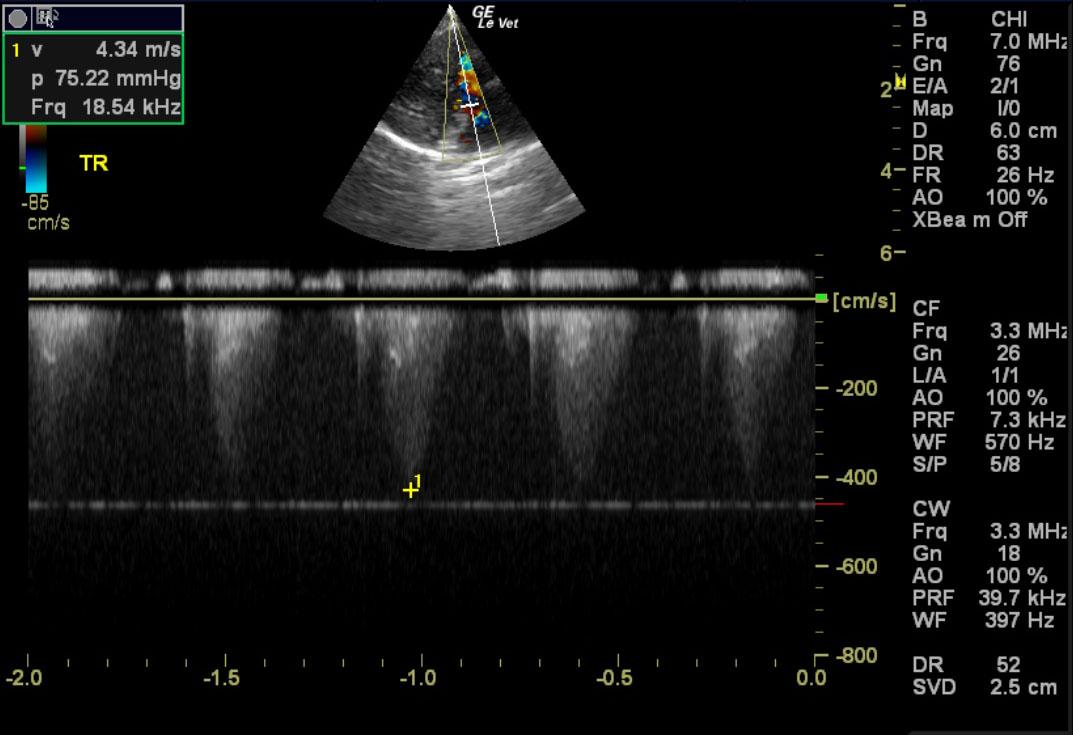
Task: Click the yellow Doppler baseline line
Action: (x=420, y=298)
